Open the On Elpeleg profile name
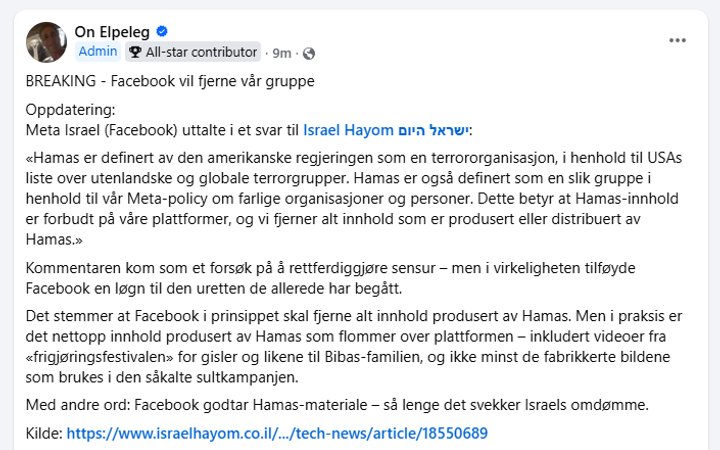Image resolution: width=720 pixels, height=450 pixels. click(112, 32)
